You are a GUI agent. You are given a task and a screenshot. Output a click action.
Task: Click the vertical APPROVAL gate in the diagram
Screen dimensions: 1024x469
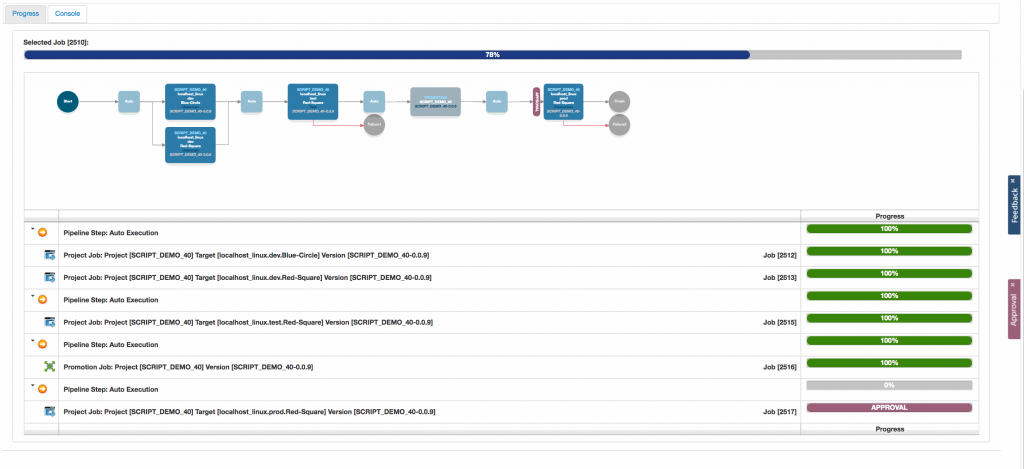[x=537, y=101]
